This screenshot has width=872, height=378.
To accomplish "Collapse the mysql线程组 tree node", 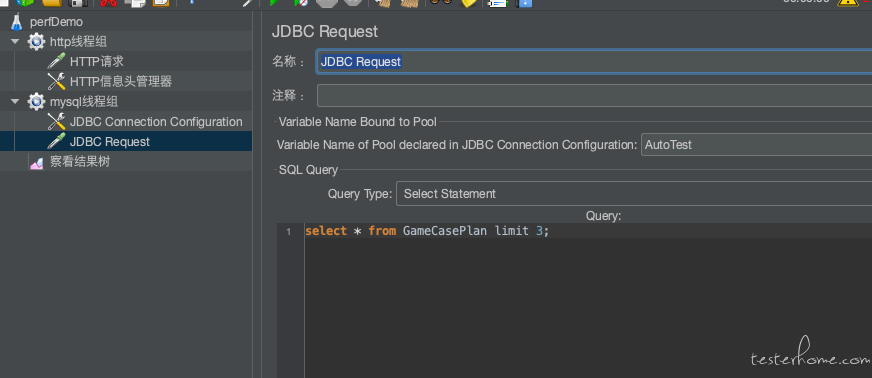I will click(x=15, y=102).
